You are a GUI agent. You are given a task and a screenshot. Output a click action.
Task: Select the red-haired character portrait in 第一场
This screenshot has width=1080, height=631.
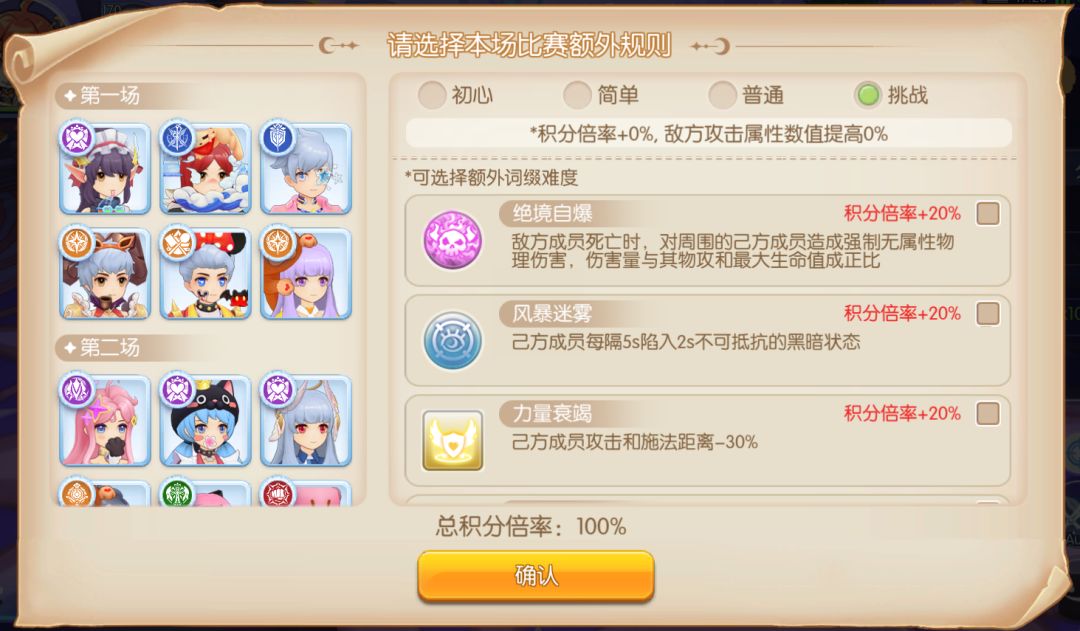tap(205, 169)
